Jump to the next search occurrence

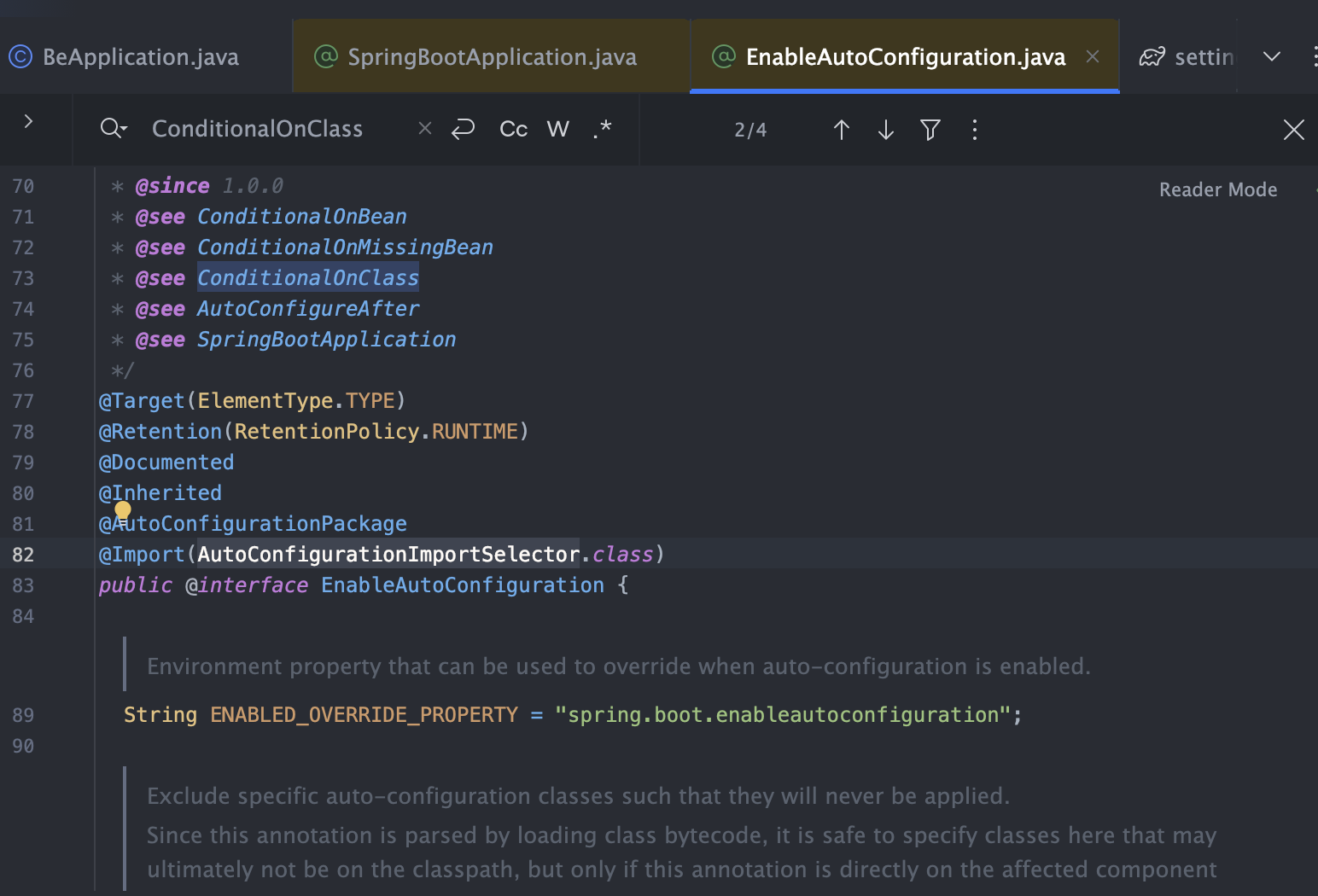tap(886, 130)
